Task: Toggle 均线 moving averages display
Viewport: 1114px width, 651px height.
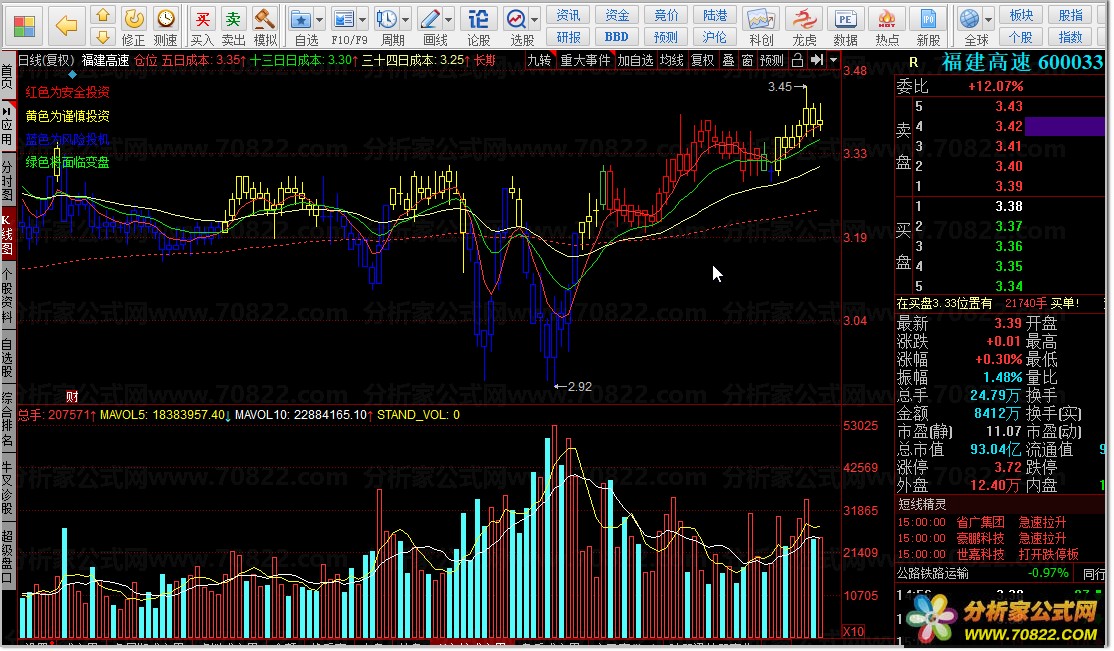Action: (x=671, y=60)
